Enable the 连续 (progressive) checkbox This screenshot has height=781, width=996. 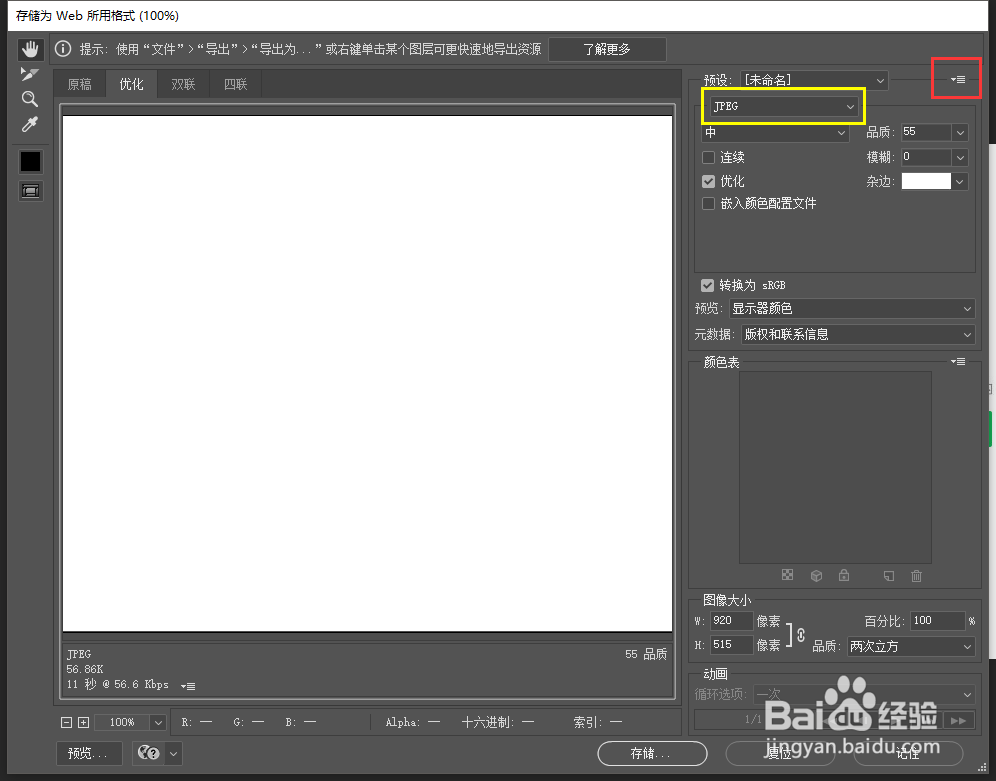[x=710, y=157]
